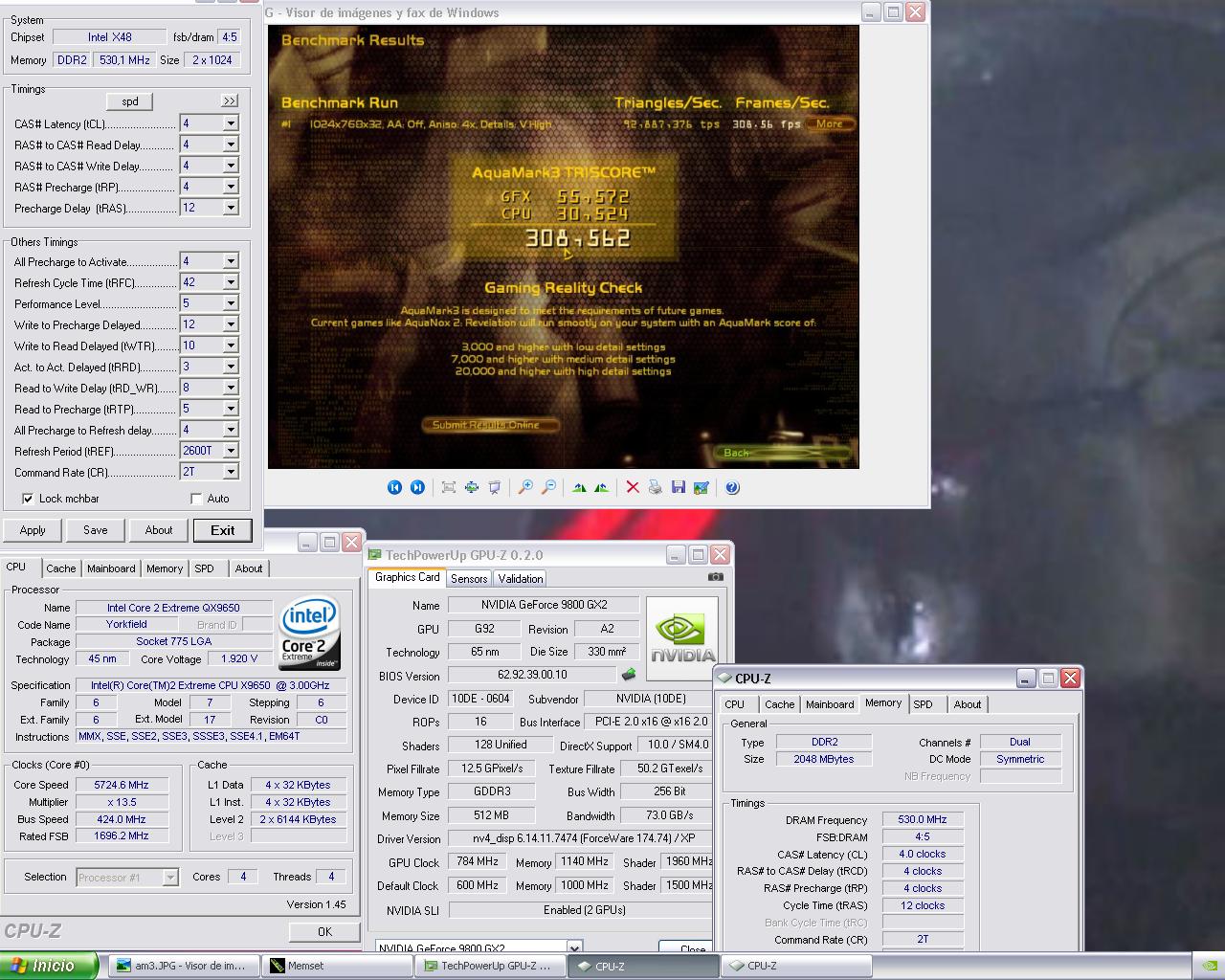Switch to am3.JPG viewer taskbar item
The width and height of the screenshot is (1225, 980).
tap(184, 966)
